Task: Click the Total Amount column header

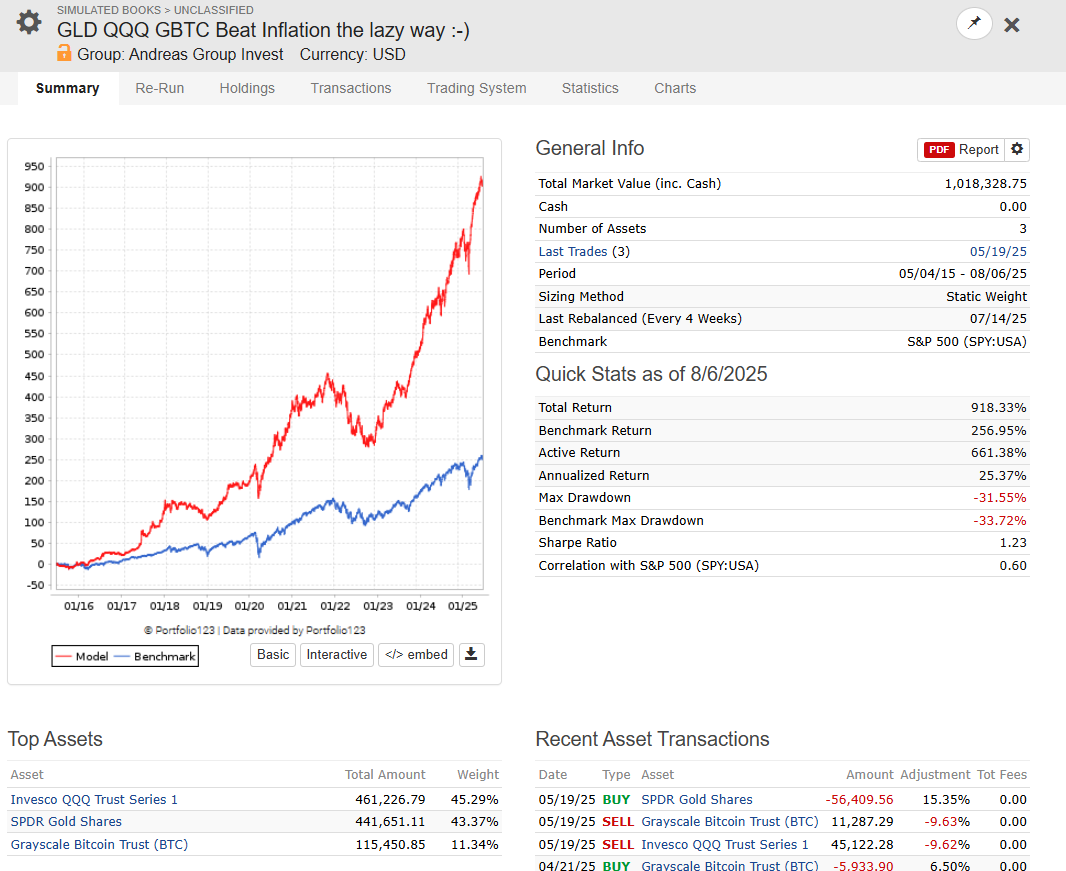Action: click(385, 774)
